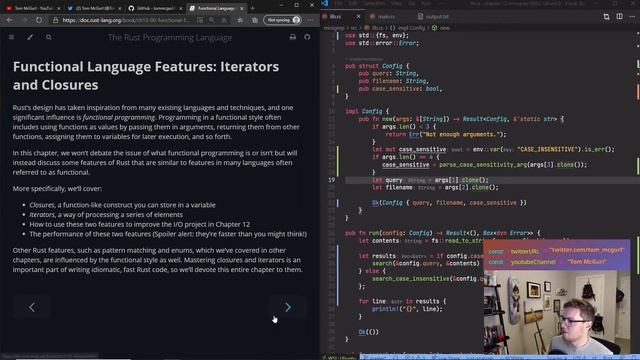Toggle the mdBook sidebar hamburger icon
Screen dimensions: 640x360
(x=11, y=37)
